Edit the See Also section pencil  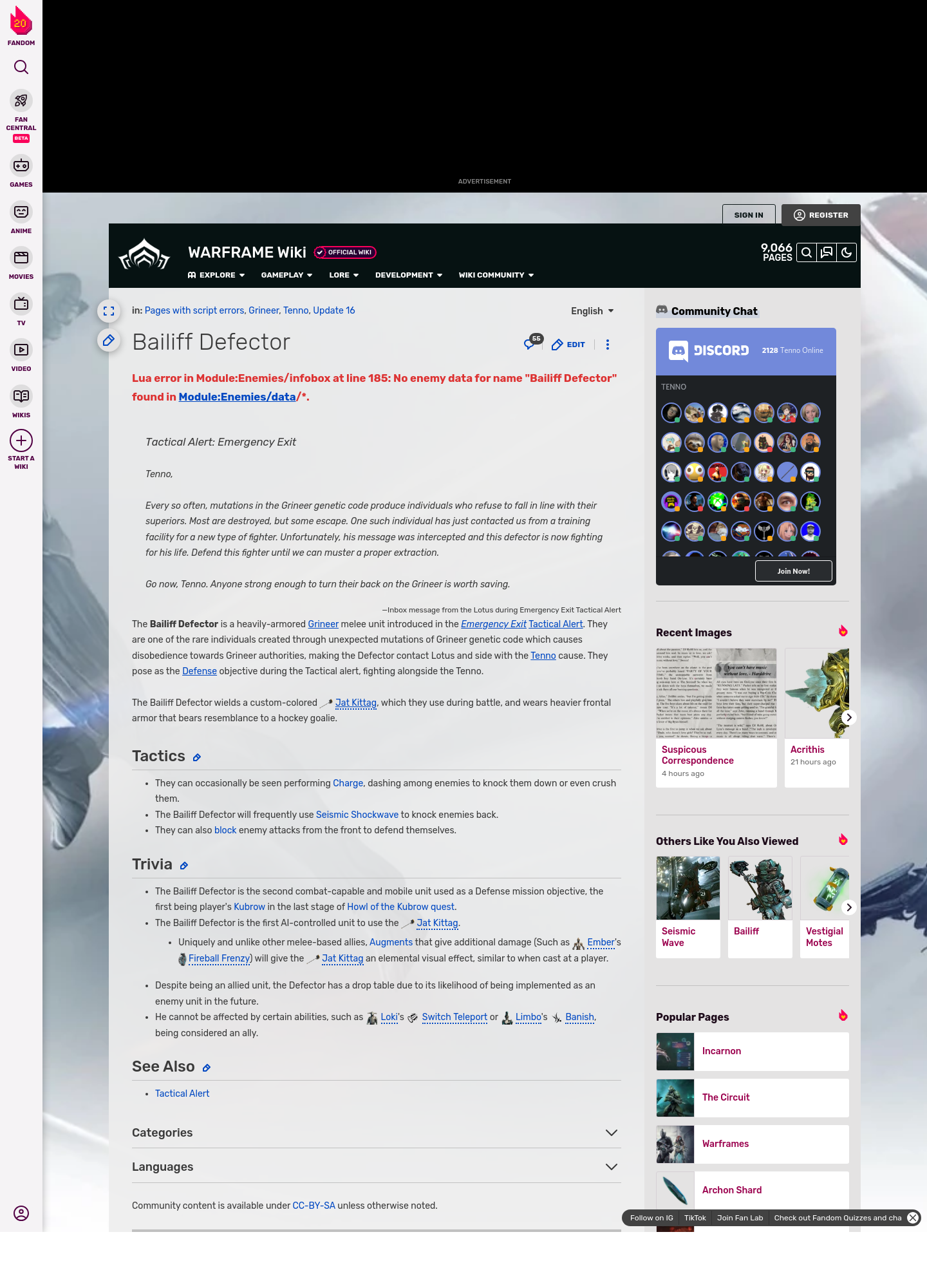tap(207, 1068)
